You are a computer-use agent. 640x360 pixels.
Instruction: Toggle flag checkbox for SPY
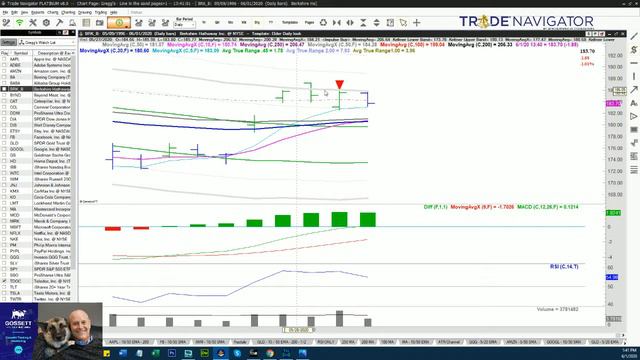[4, 269]
